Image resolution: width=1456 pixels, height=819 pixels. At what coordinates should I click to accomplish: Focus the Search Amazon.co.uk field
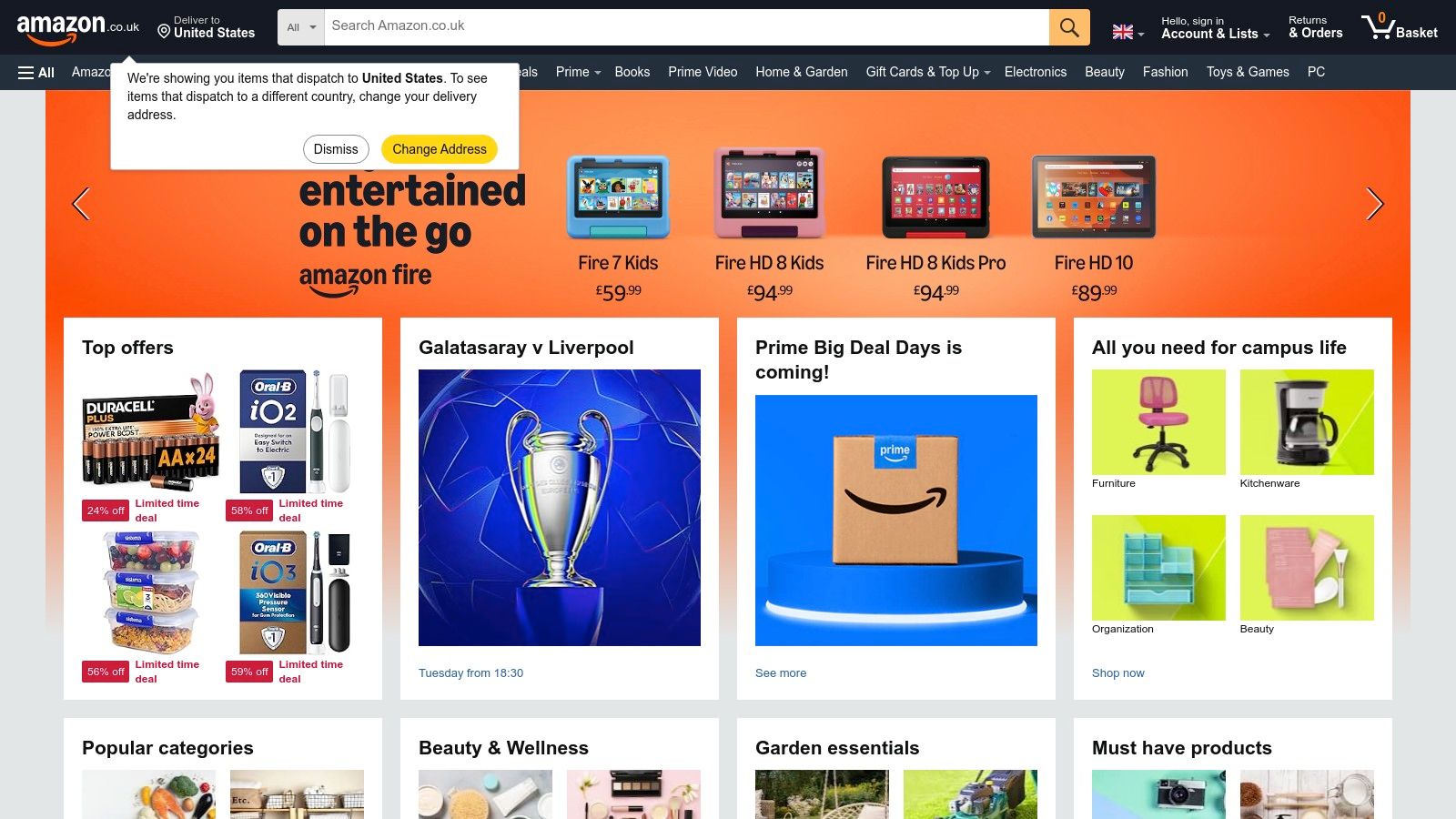click(687, 27)
